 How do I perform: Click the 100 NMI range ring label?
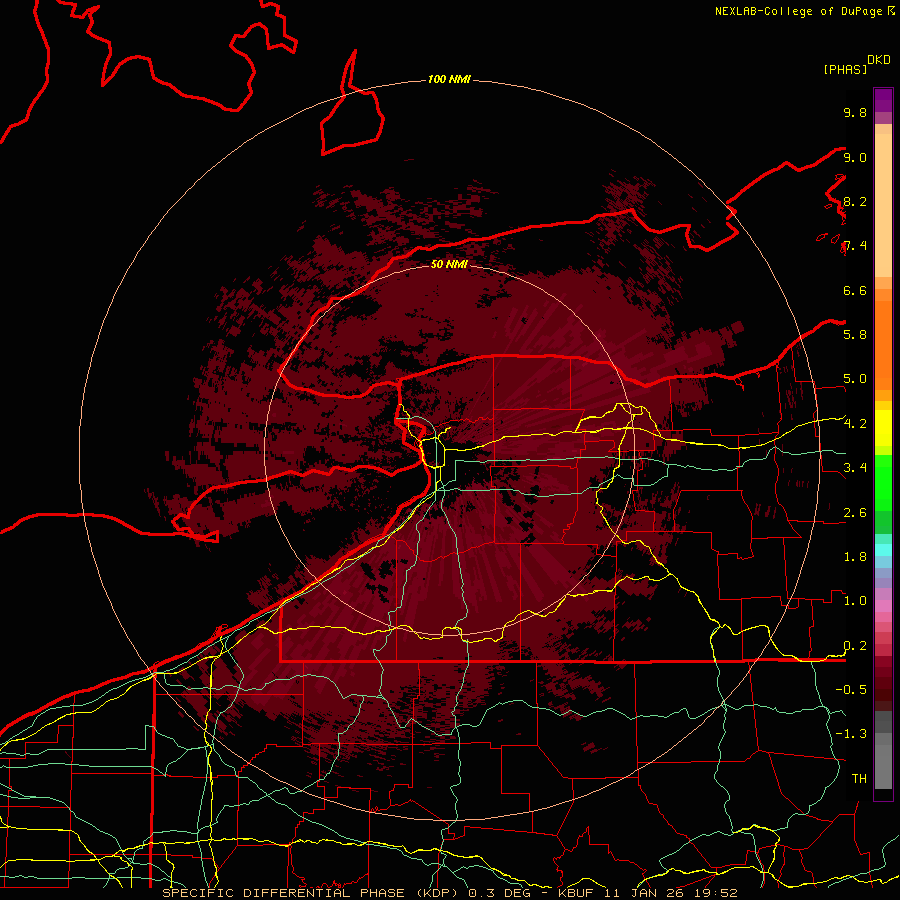pyautogui.click(x=449, y=79)
